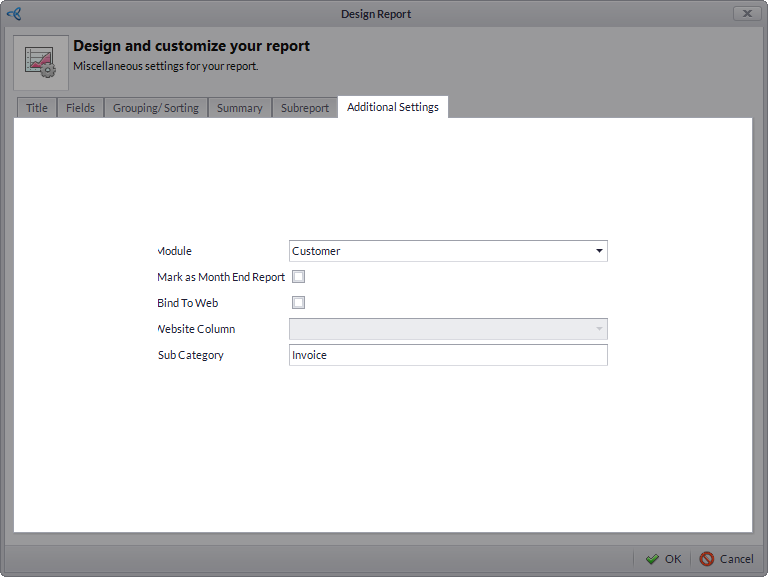Open the Fields tab
Image resolution: width=768 pixels, height=577 pixels.
(x=80, y=108)
